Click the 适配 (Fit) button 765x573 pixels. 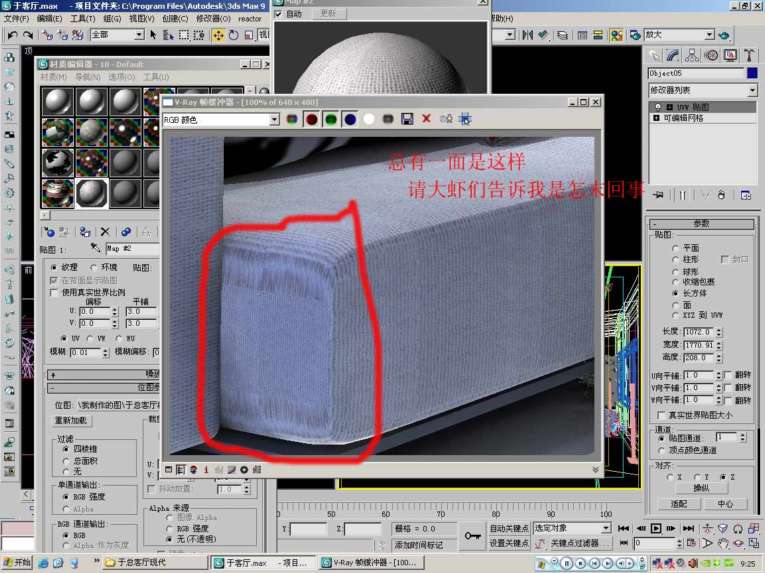pos(679,504)
